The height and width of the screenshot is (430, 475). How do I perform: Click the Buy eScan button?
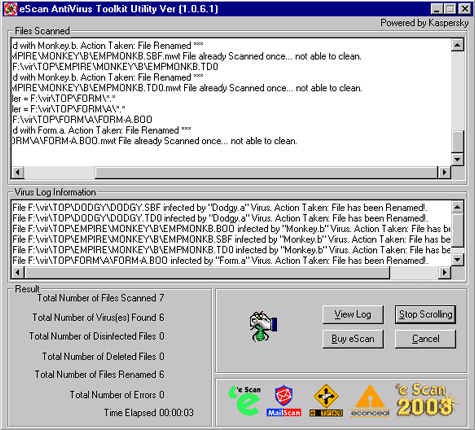coord(353,339)
